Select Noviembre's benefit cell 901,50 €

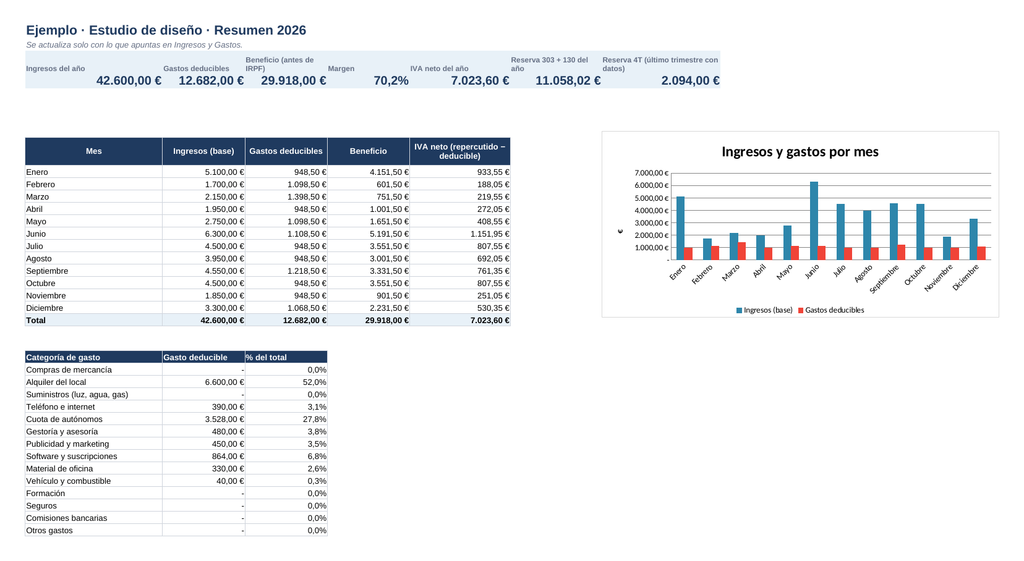[x=368, y=296]
